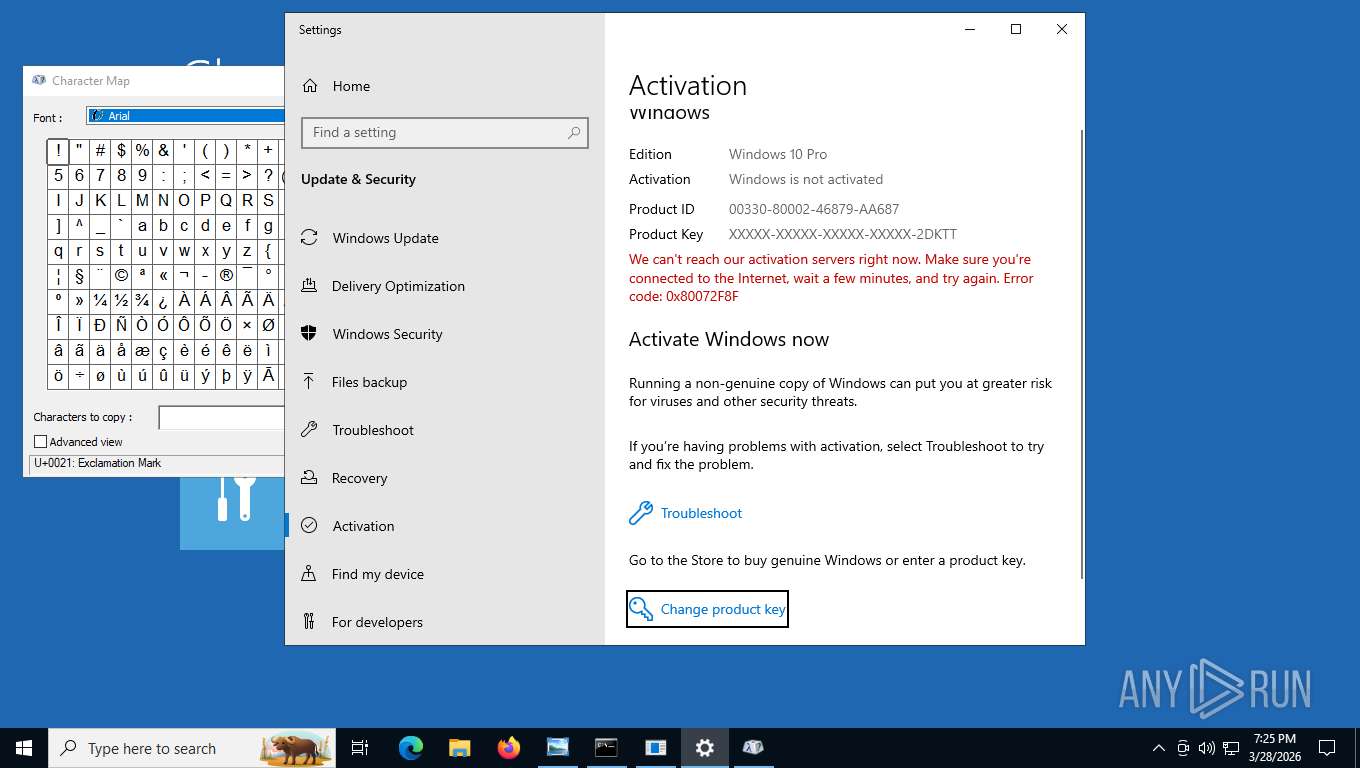Click the Activation page vertical scrollbar
Image resolution: width=1360 pixels, height=768 pixels.
1080,355
